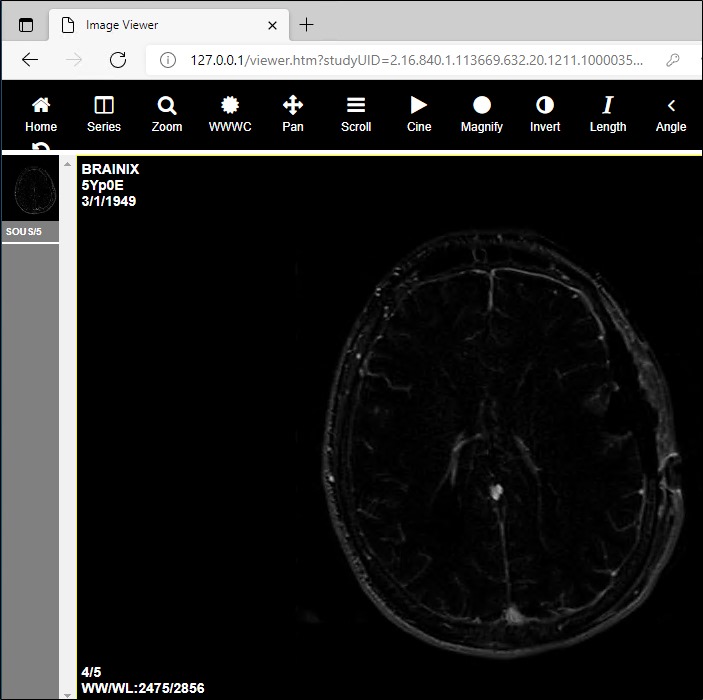Open the tab actions menu icon

tap(26, 25)
